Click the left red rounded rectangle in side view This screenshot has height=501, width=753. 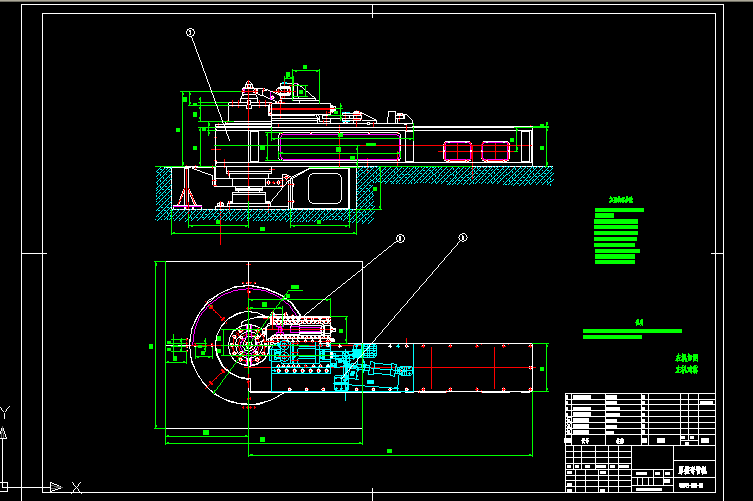456,152
